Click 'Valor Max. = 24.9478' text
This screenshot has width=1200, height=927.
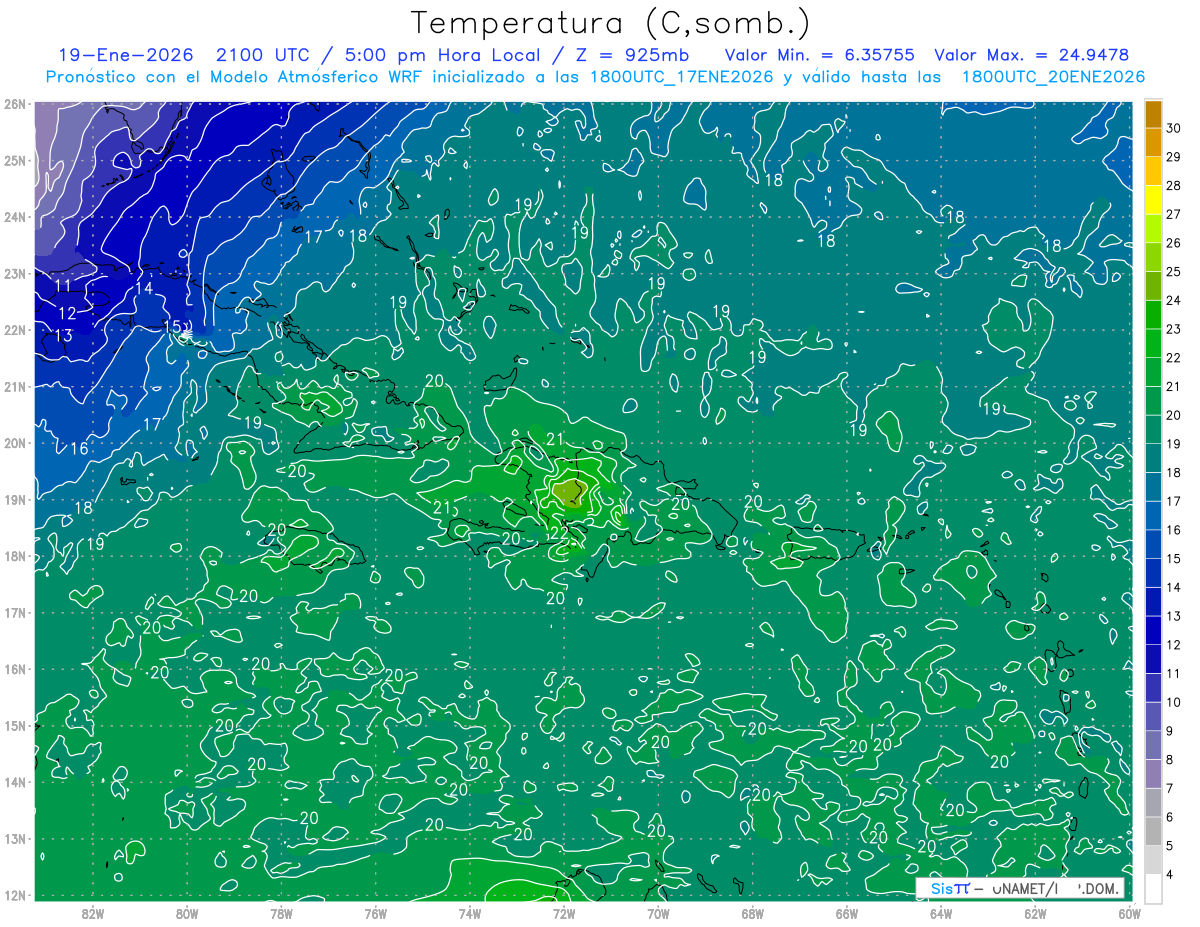click(x=1032, y=55)
